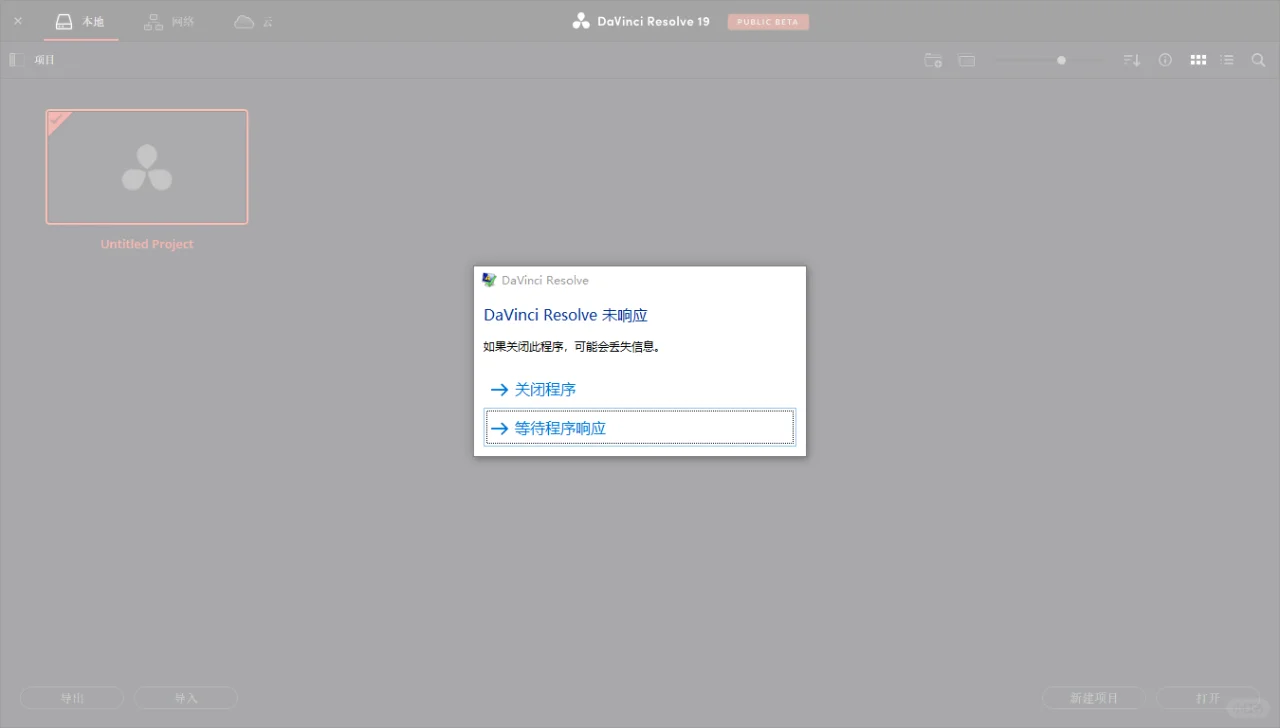This screenshot has width=1280, height=728.
Task: Switch to the 本地 (Local) tab
Action: click(80, 21)
